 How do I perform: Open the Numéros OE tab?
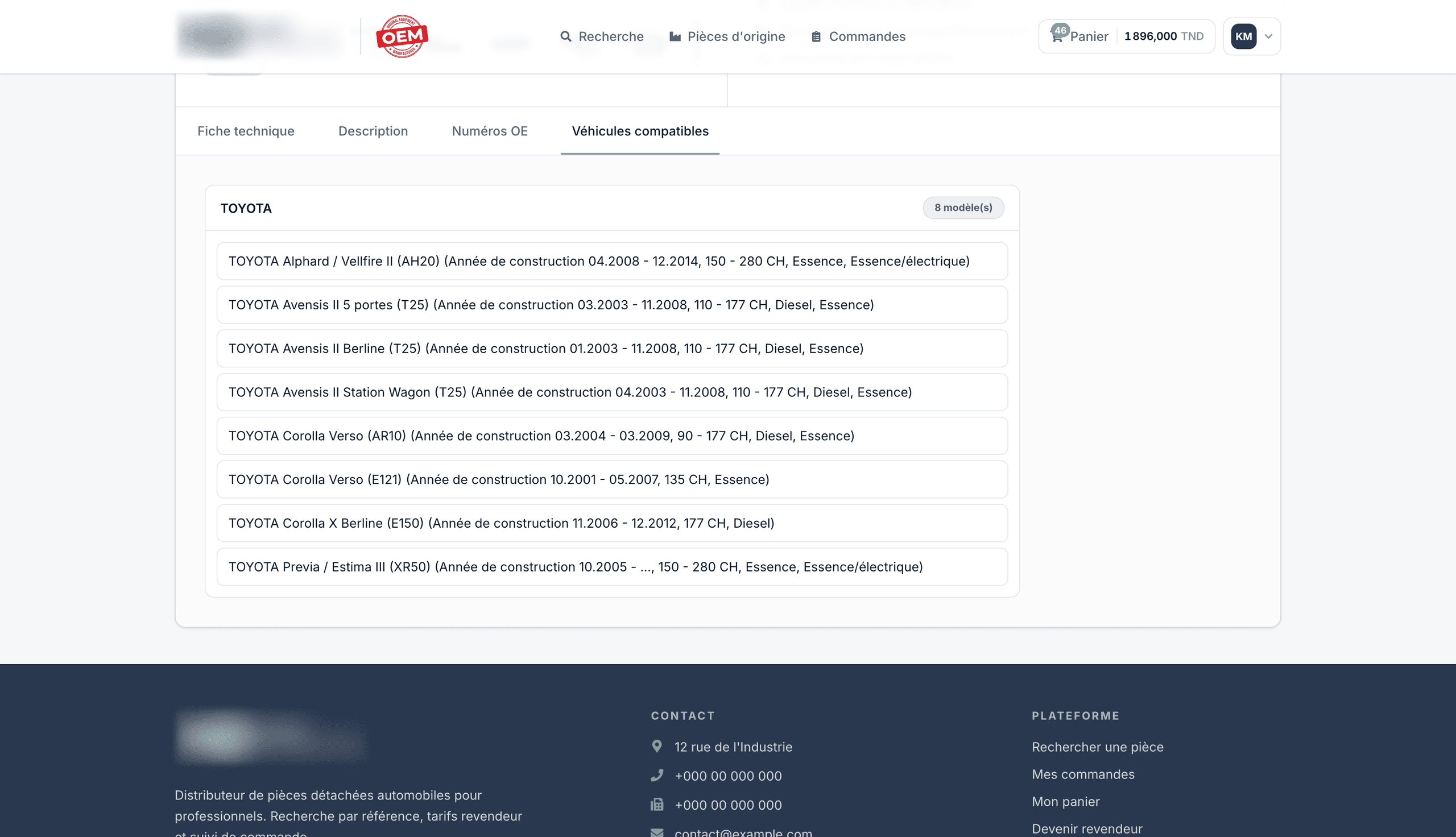point(490,131)
